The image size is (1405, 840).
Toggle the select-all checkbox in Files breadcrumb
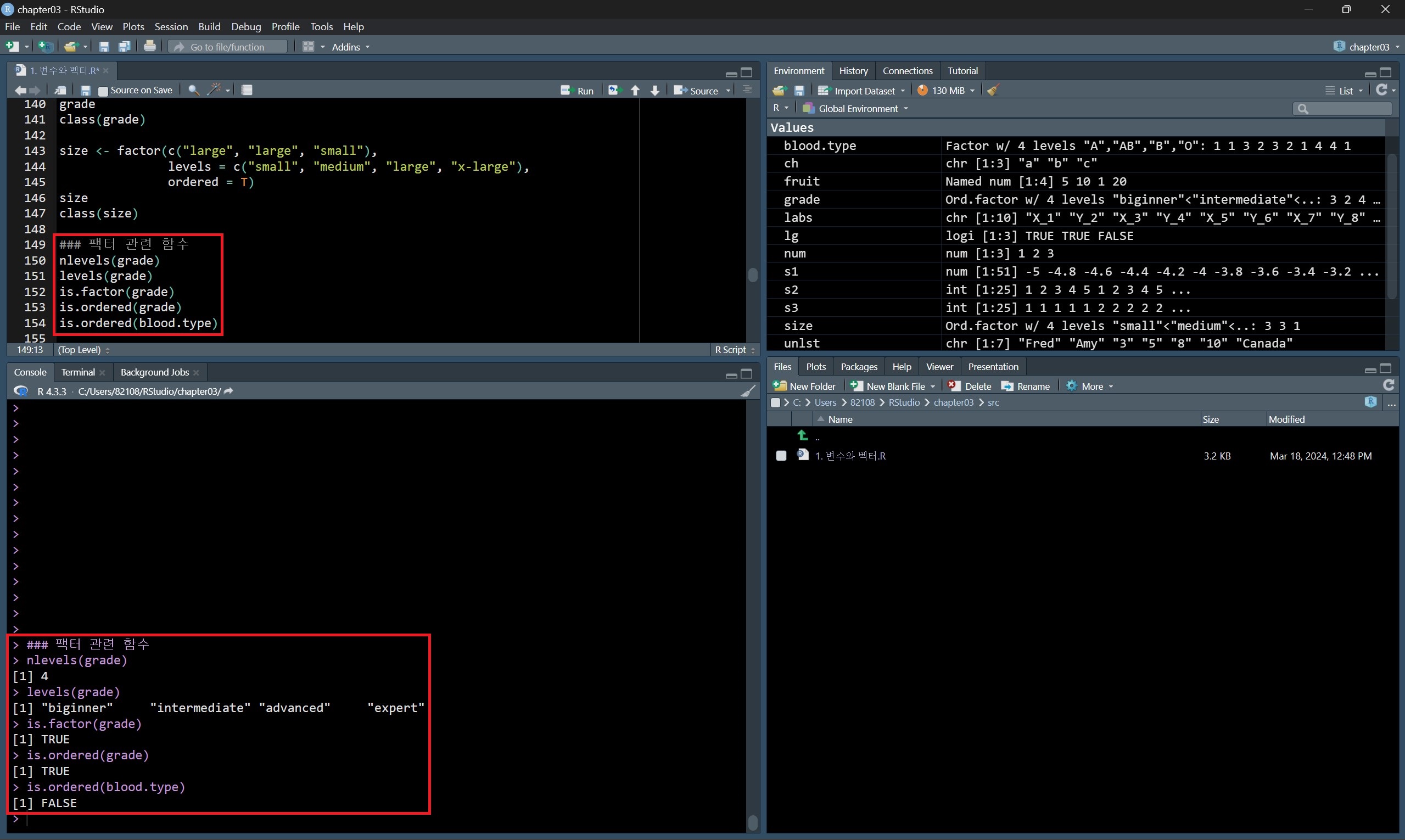(x=776, y=402)
